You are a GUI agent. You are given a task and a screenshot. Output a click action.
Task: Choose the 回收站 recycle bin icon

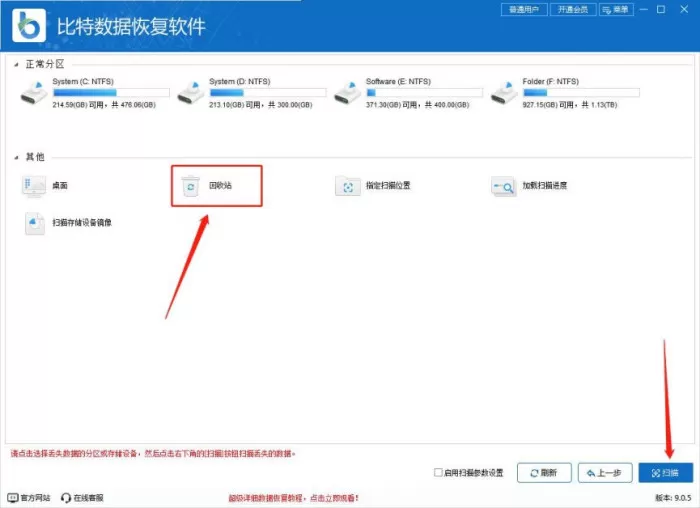(x=191, y=186)
